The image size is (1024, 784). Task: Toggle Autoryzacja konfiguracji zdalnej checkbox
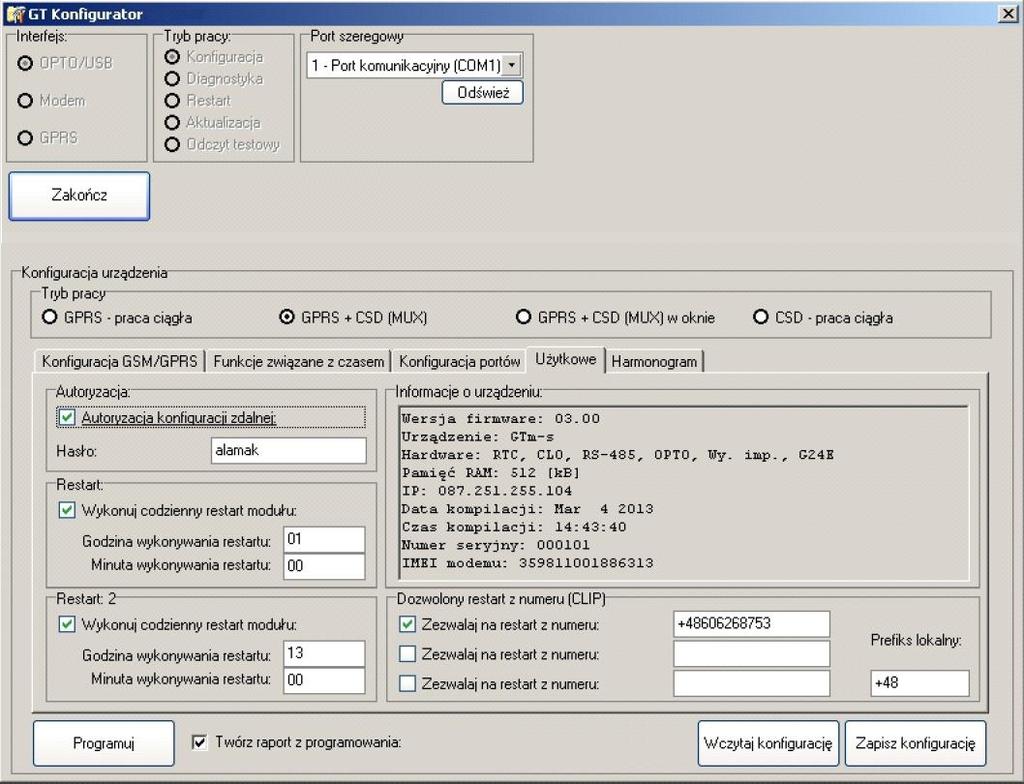coord(67,417)
